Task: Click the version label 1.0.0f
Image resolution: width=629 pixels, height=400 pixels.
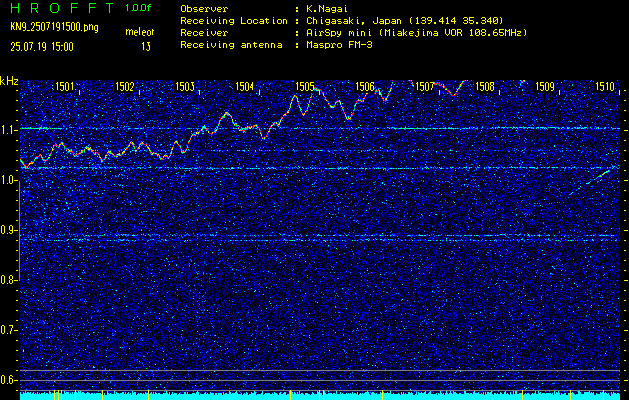Action: pyautogui.click(x=138, y=8)
